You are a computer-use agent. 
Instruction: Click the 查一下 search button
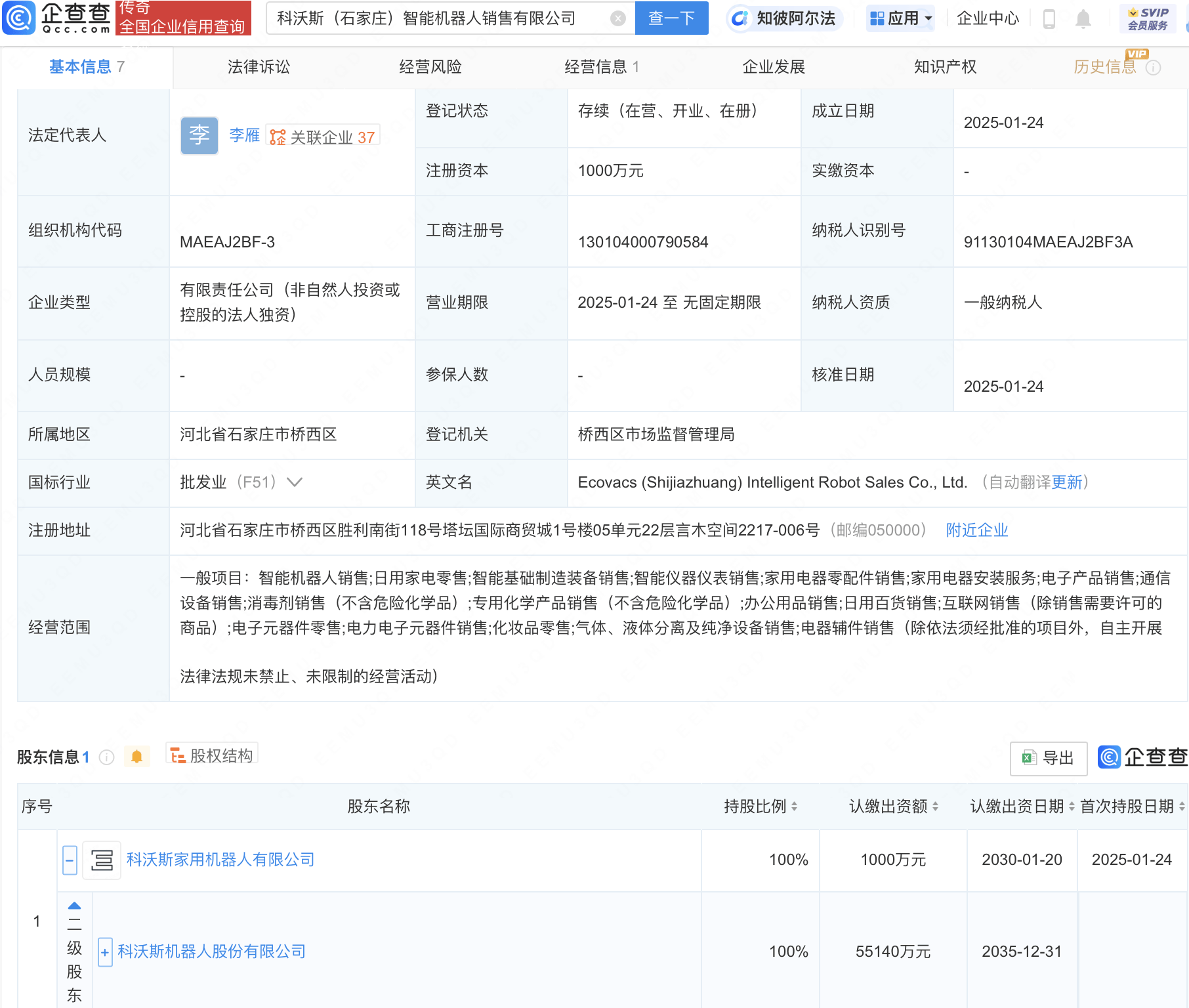point(671,18)
